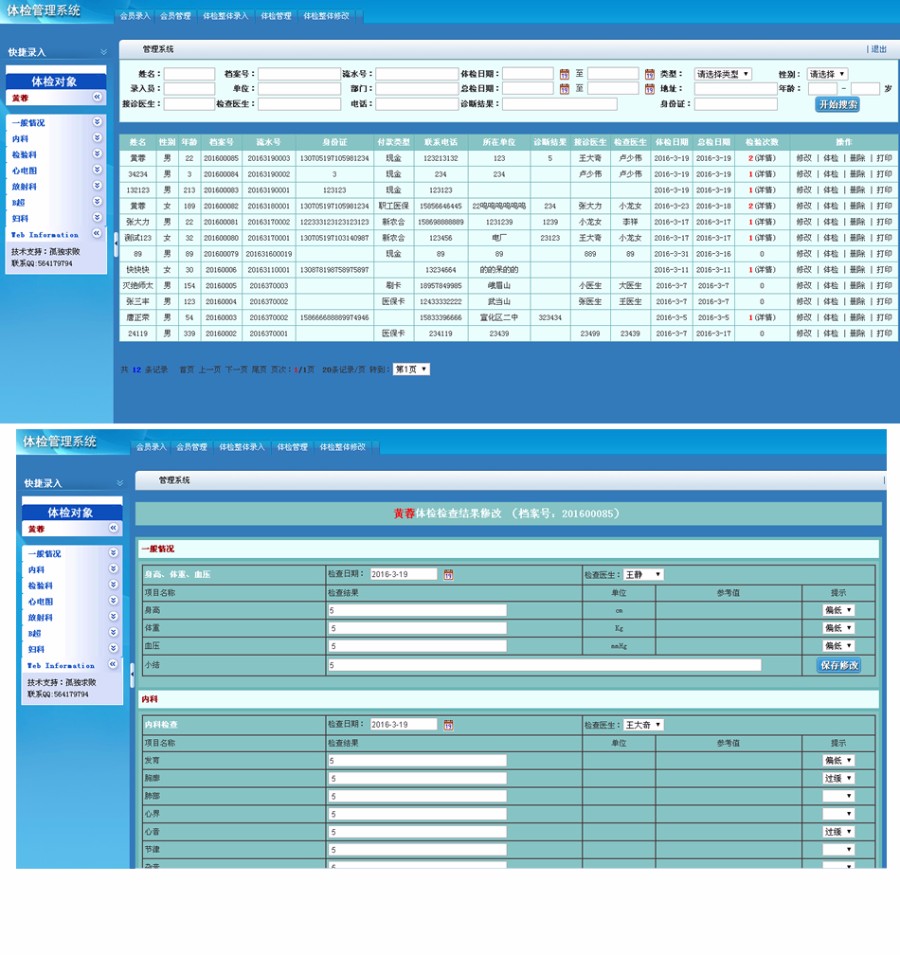Open calendar for 总检日期 end date
Screen dimensions: 900x955
coord(649,89)
